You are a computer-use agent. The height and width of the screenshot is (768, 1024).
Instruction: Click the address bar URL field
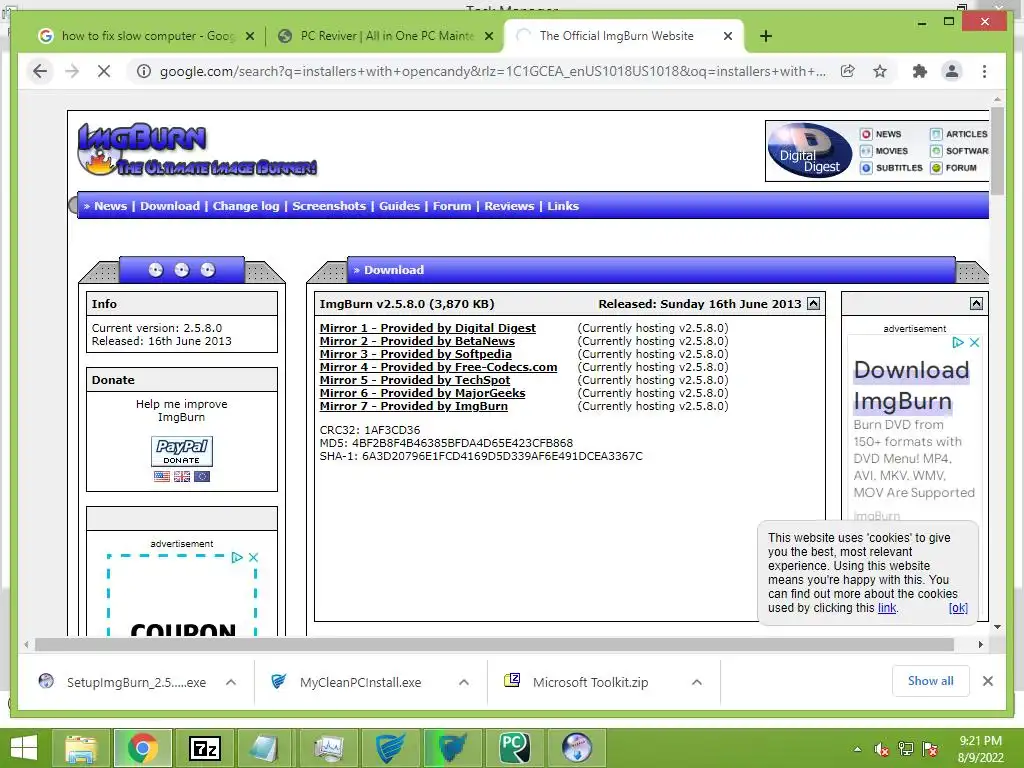point(493,71)
